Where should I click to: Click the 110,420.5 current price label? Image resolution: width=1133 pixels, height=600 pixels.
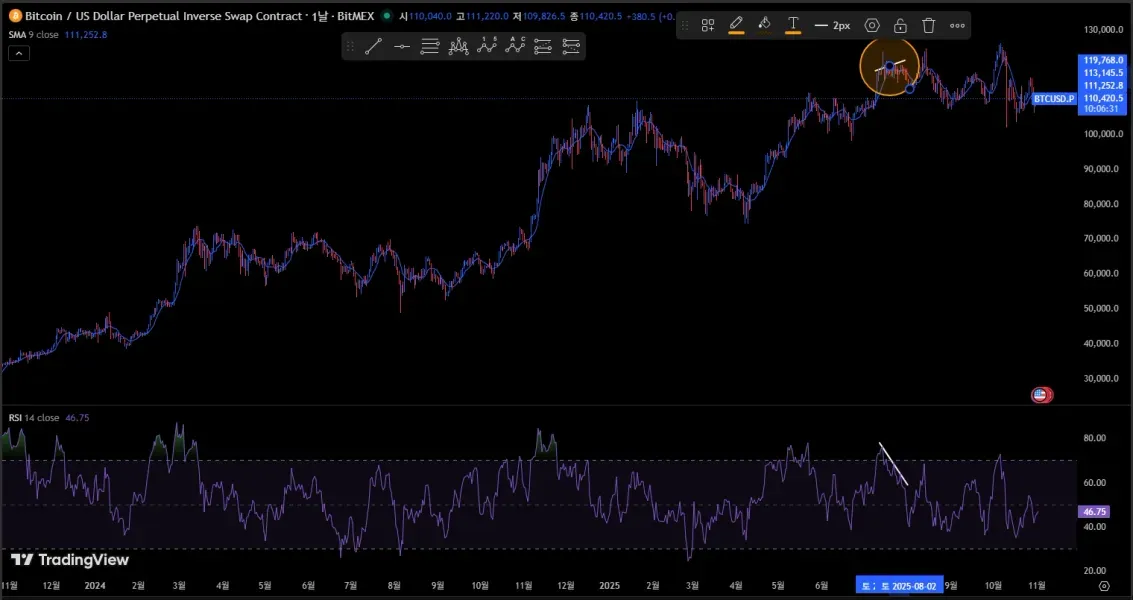tap(1103, 98)
